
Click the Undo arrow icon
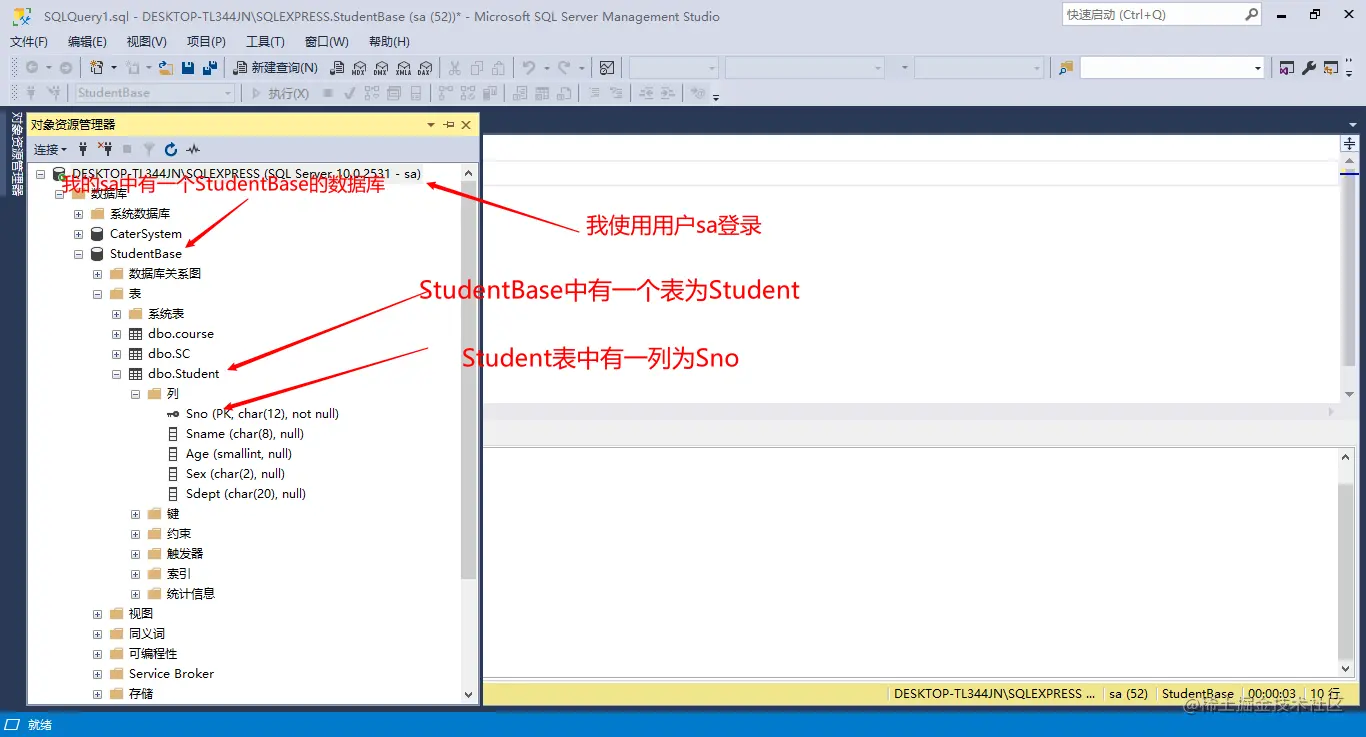coord(529,68)
